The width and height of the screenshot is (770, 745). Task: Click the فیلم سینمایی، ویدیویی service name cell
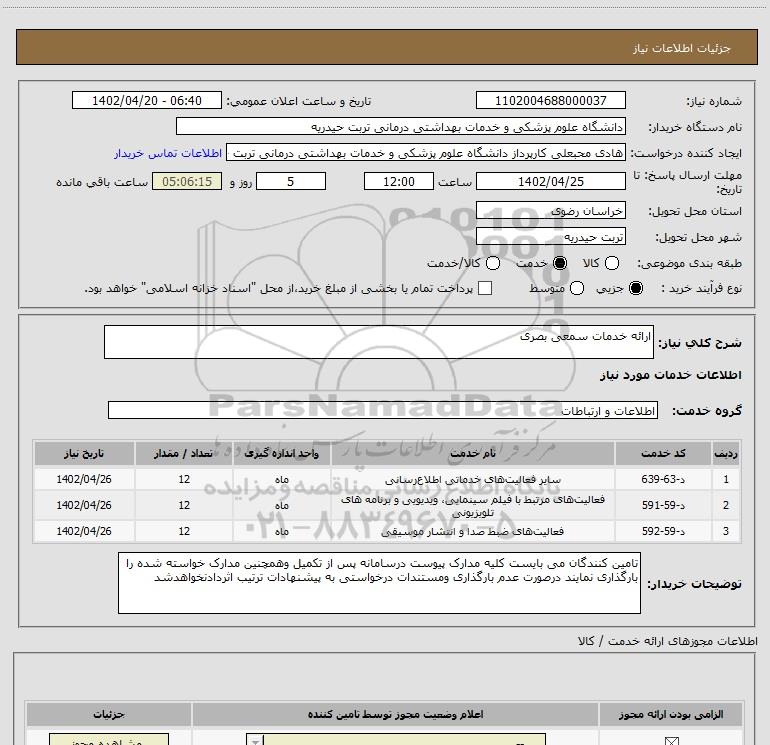pyautogui.click(x=472, y=505)
